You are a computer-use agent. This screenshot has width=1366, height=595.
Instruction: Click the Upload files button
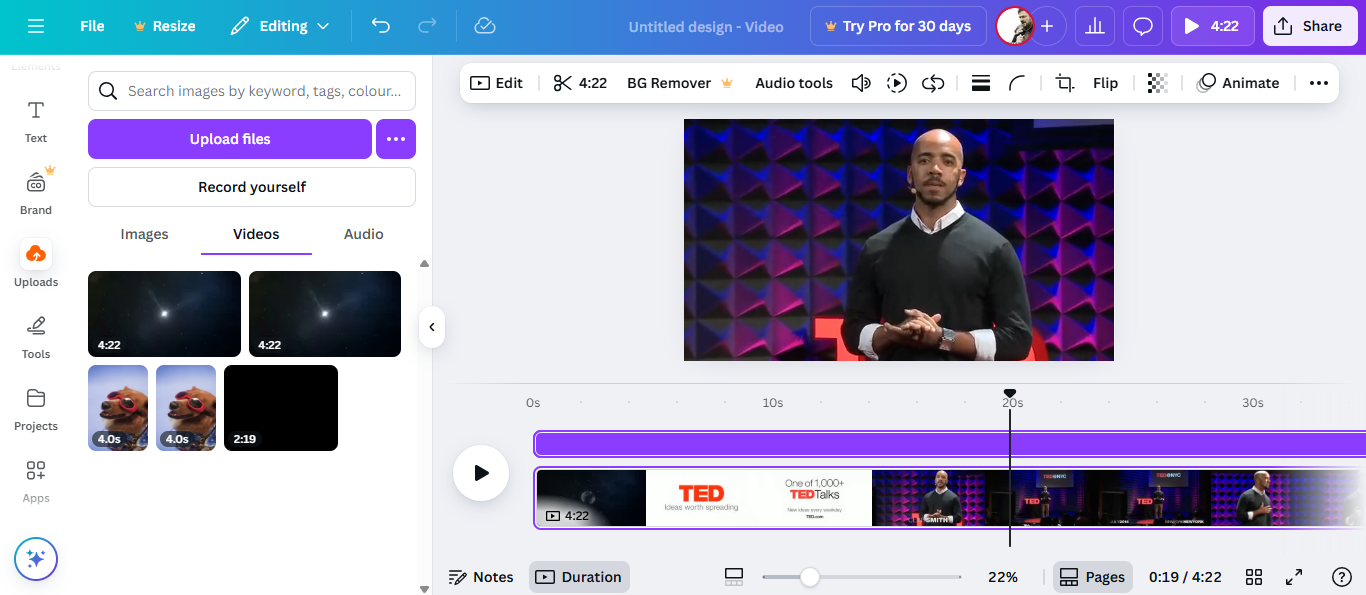click(x=230, y=139)
